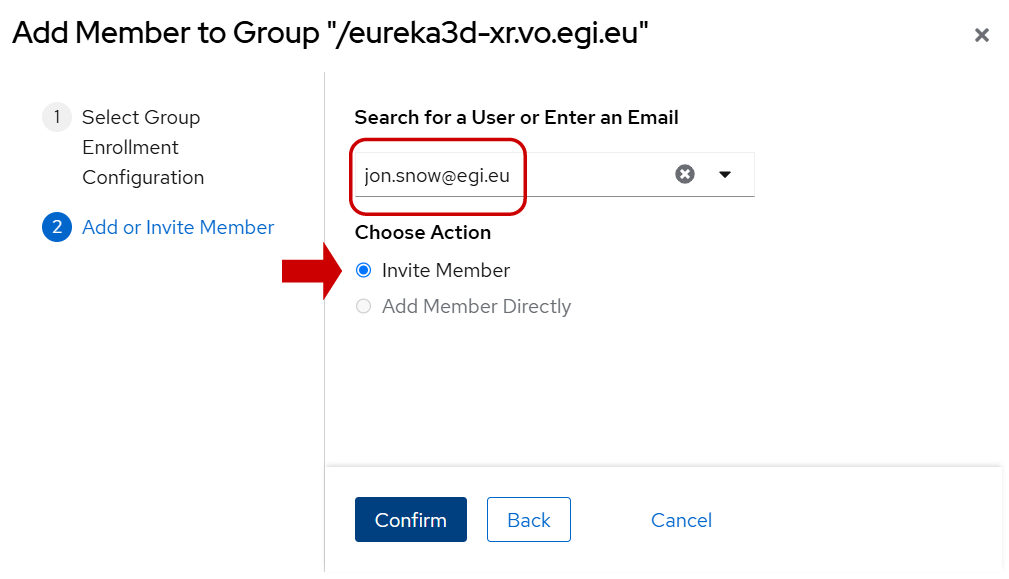Click the step 2 number circle
1009x579 pixels.
(x=57, y=227)
